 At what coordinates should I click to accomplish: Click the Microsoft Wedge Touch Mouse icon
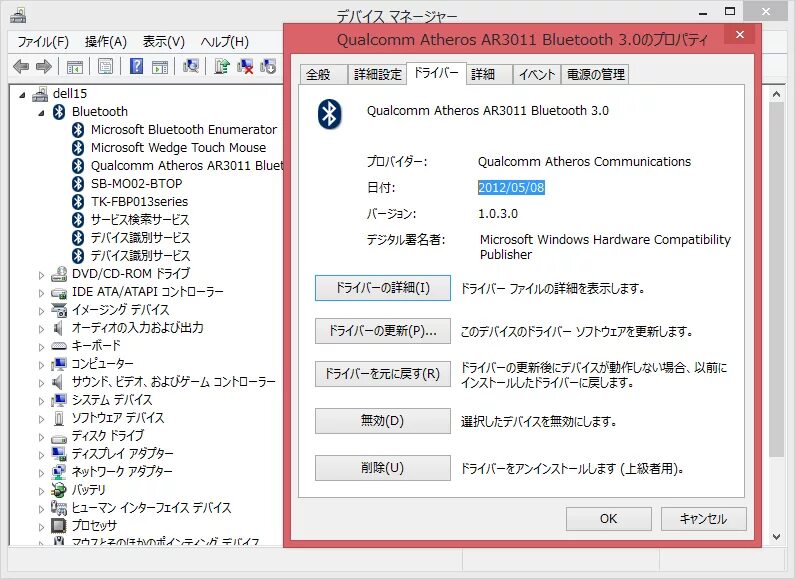[x=78, y=148]
